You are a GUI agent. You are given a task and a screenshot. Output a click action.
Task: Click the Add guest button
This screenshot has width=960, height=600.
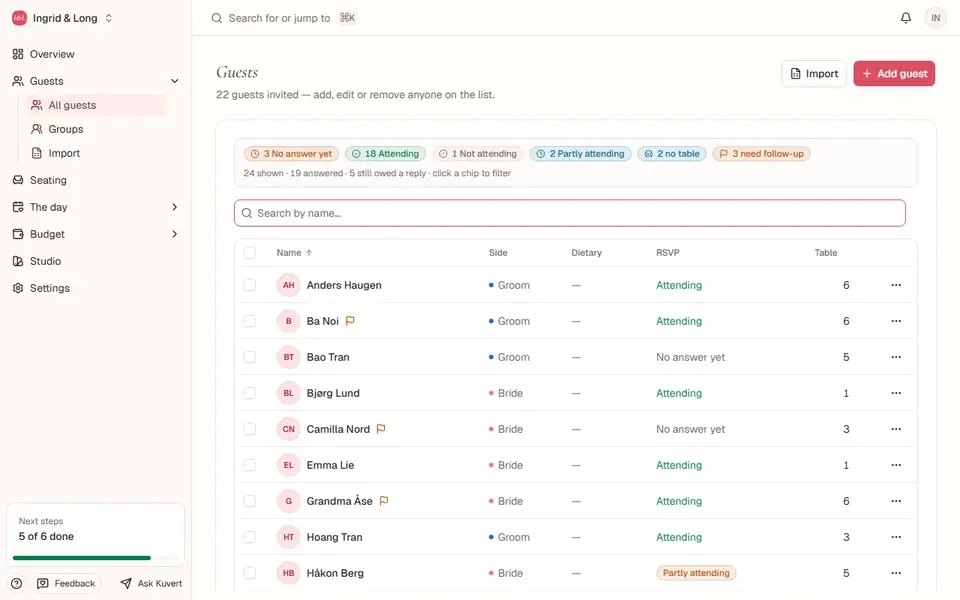pos(894,73)
